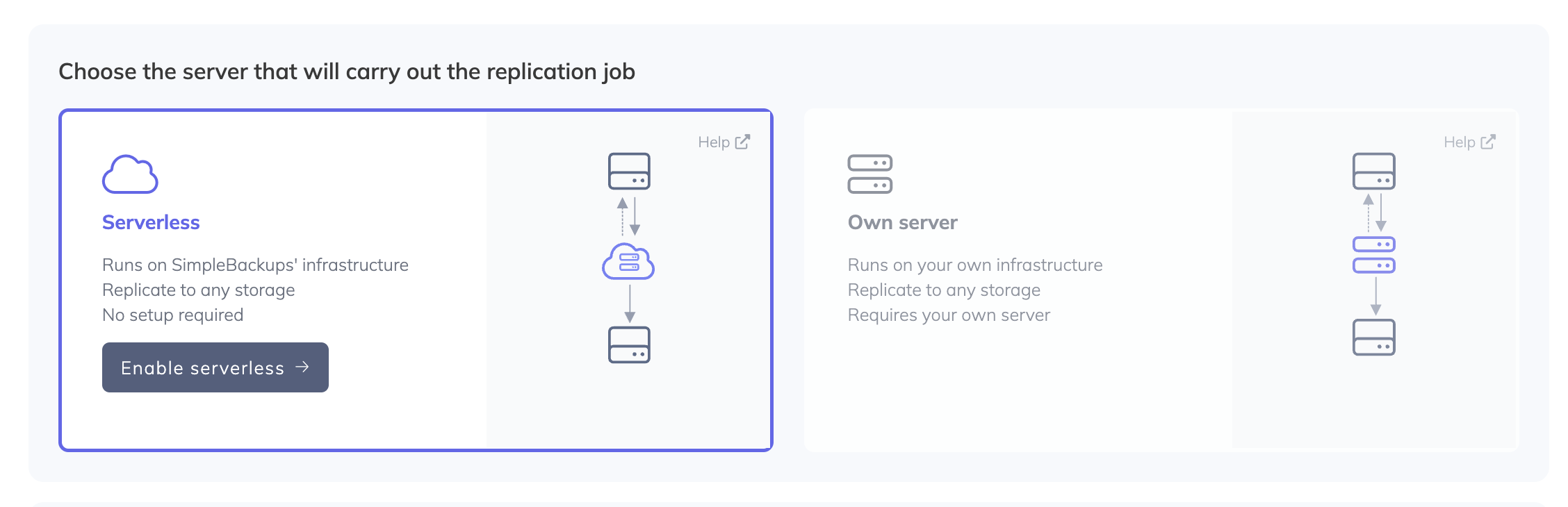
Task: Click the arrow inside the Enable serverless button
Action: click(x=302, y=367)
